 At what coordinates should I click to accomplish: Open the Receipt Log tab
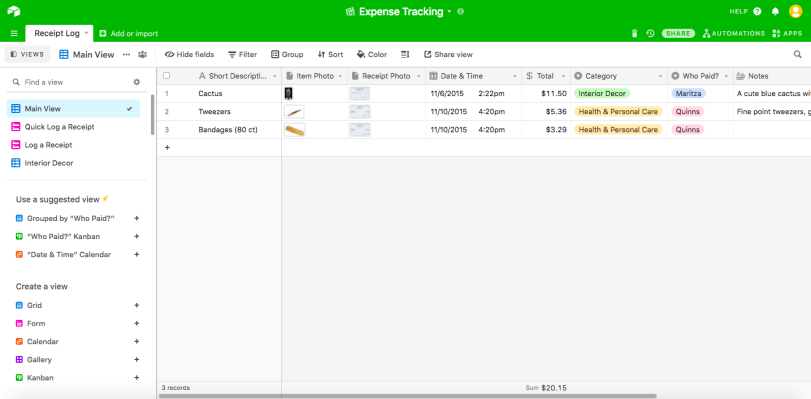tap(57, 34)
